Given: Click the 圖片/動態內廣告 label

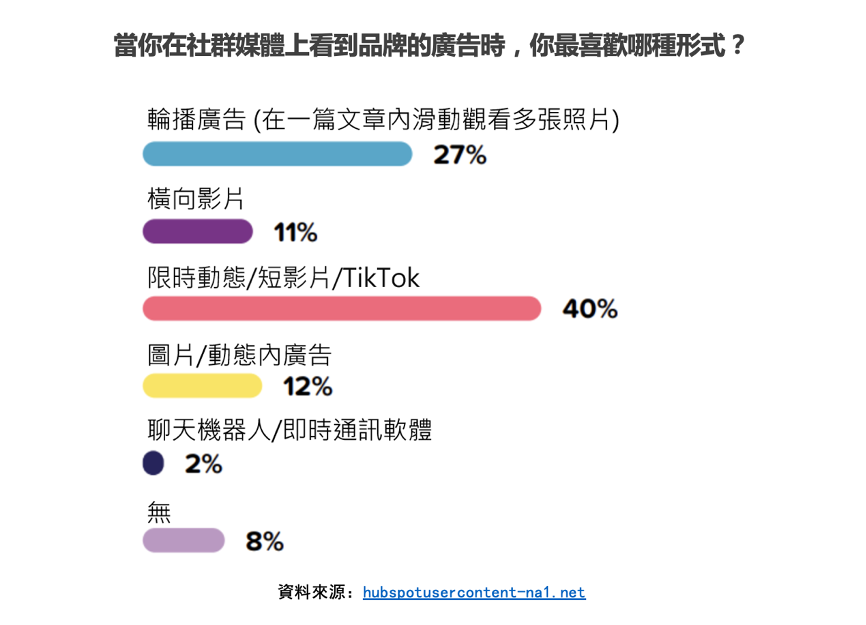Looking at the screenshot, I should point(239,355).
